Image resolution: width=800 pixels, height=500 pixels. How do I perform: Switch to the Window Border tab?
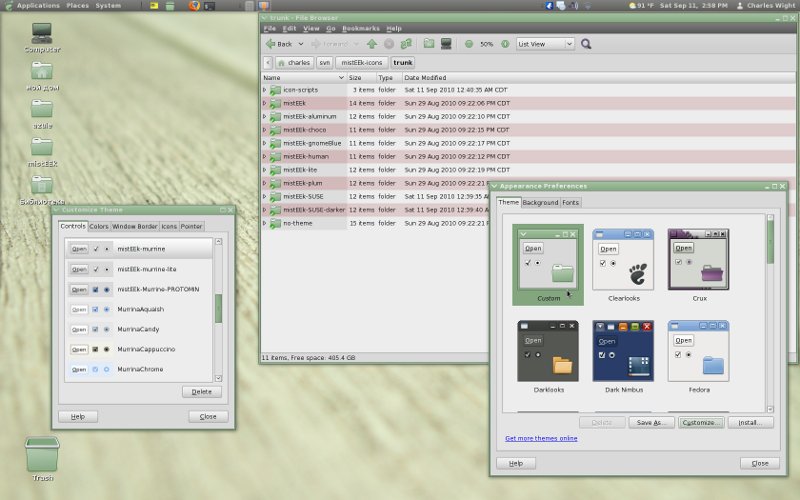point(135,227)
